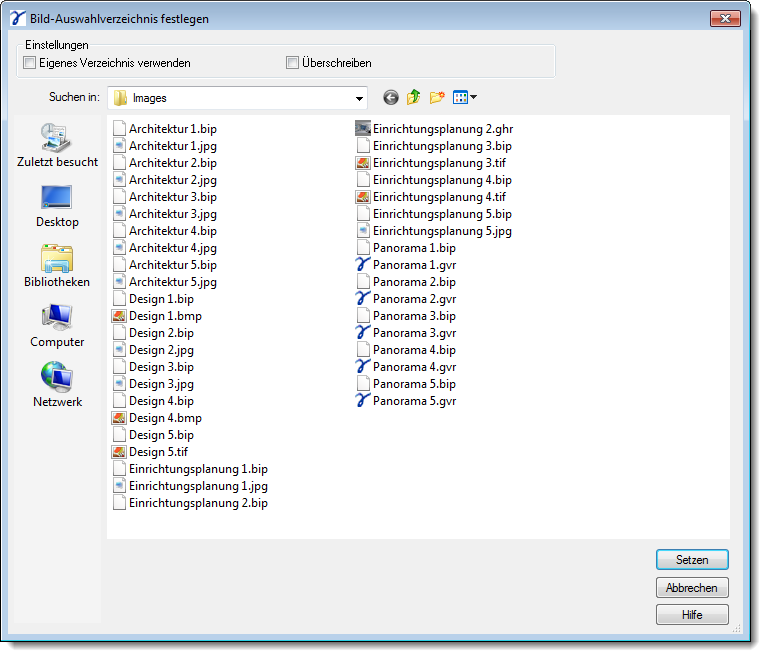
Task: Select file Einrichtungsplanung 2.bip
Action: [x=191, y=503]
